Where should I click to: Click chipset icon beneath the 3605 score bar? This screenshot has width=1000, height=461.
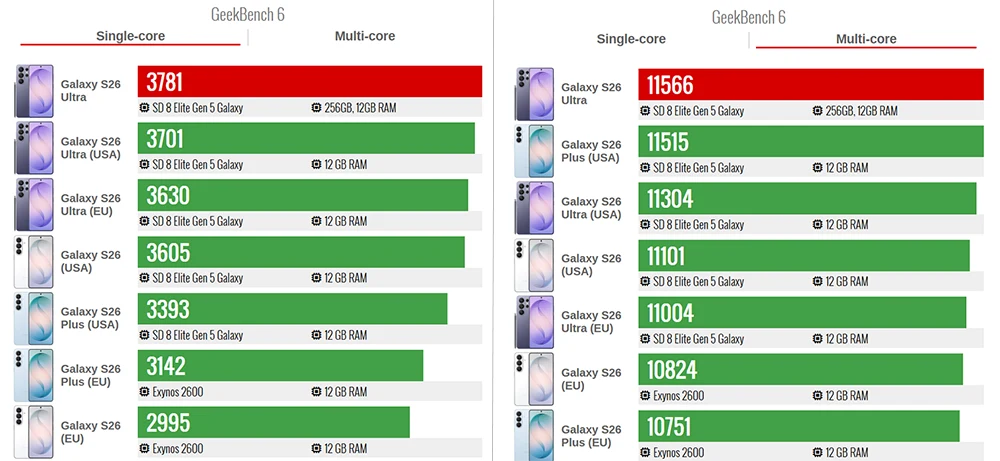tap(144, 278)
